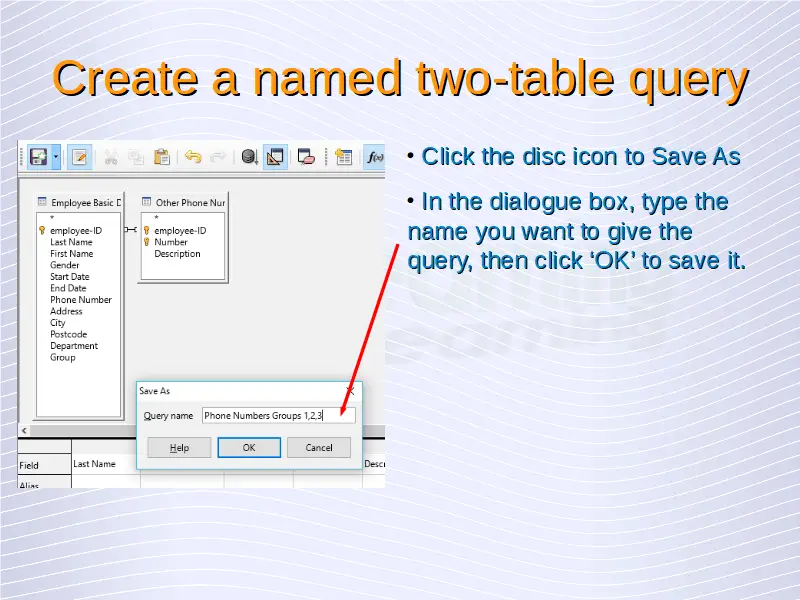Screen dimensions: 800x600
Task: Click the Alias row header in the grid
Action: click(44, 482)
